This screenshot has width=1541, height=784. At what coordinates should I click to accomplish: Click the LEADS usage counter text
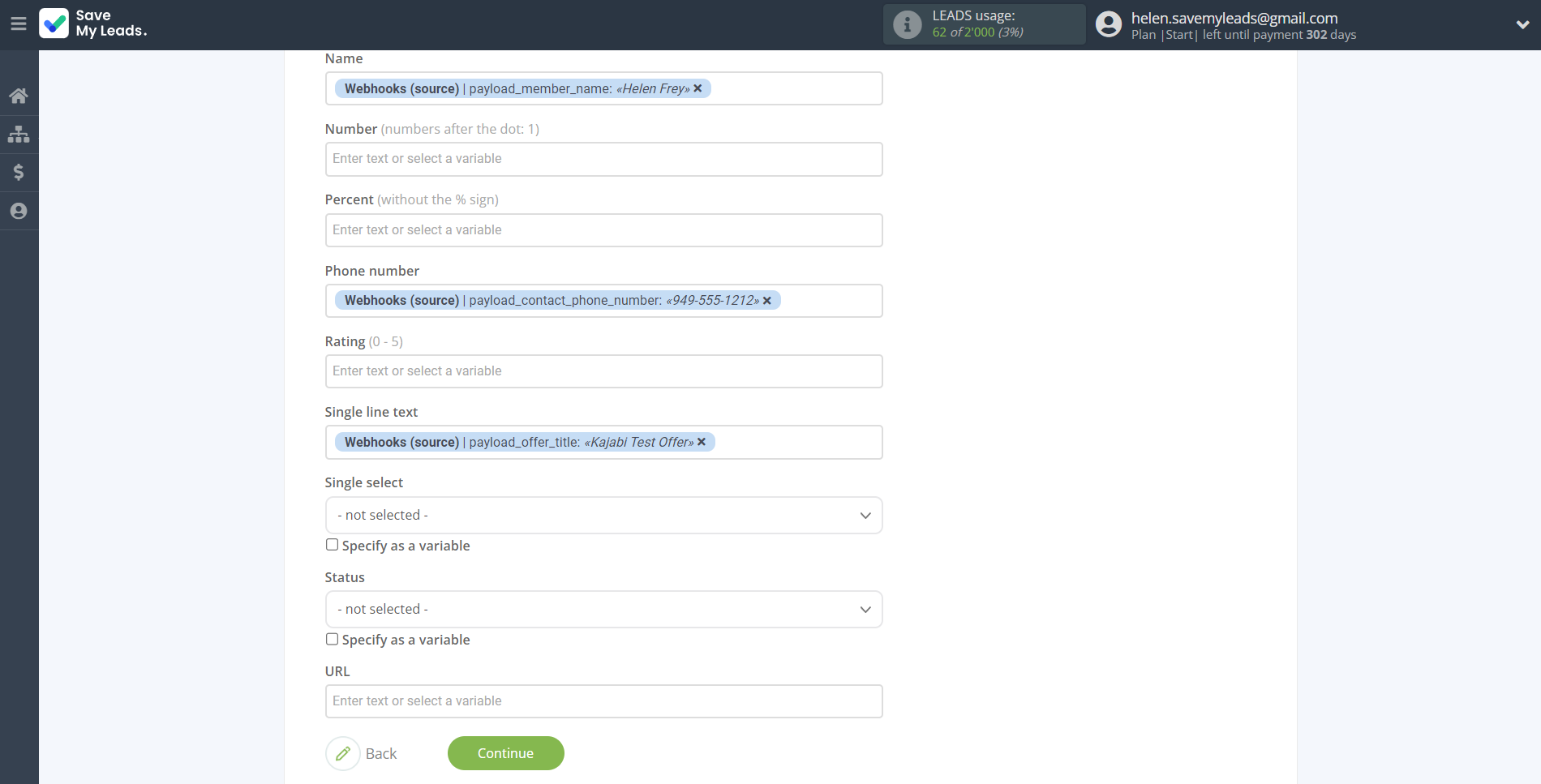tap(977, 32)
